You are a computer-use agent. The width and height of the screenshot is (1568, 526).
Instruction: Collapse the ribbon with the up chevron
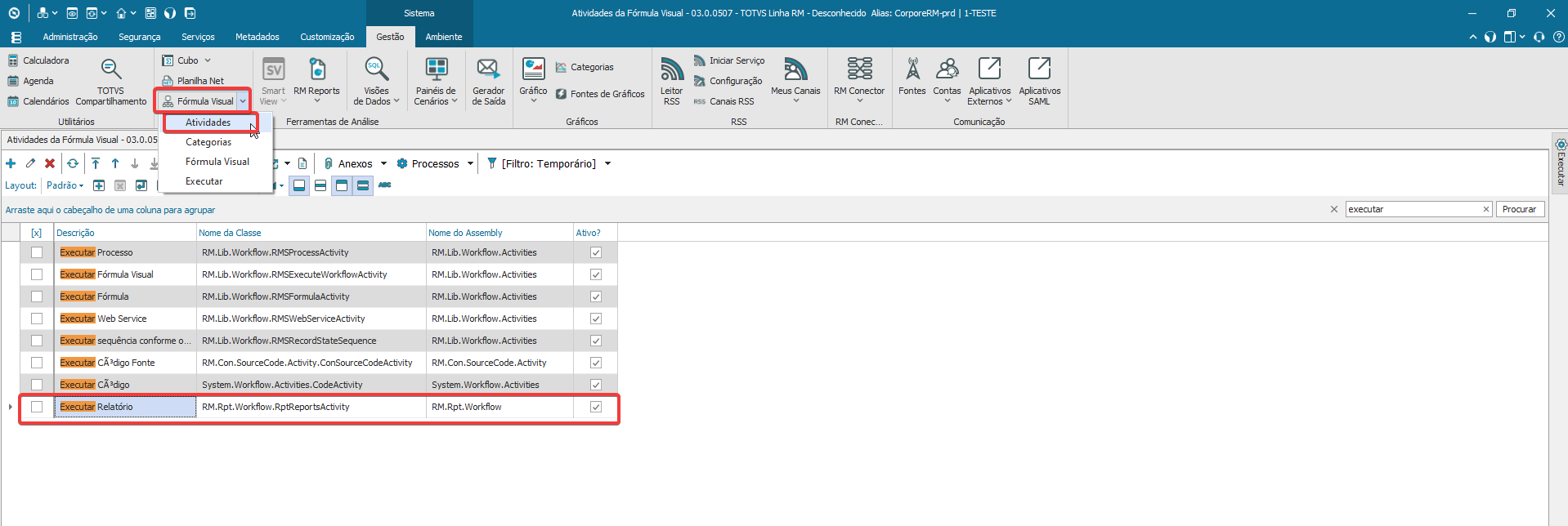1473,37
